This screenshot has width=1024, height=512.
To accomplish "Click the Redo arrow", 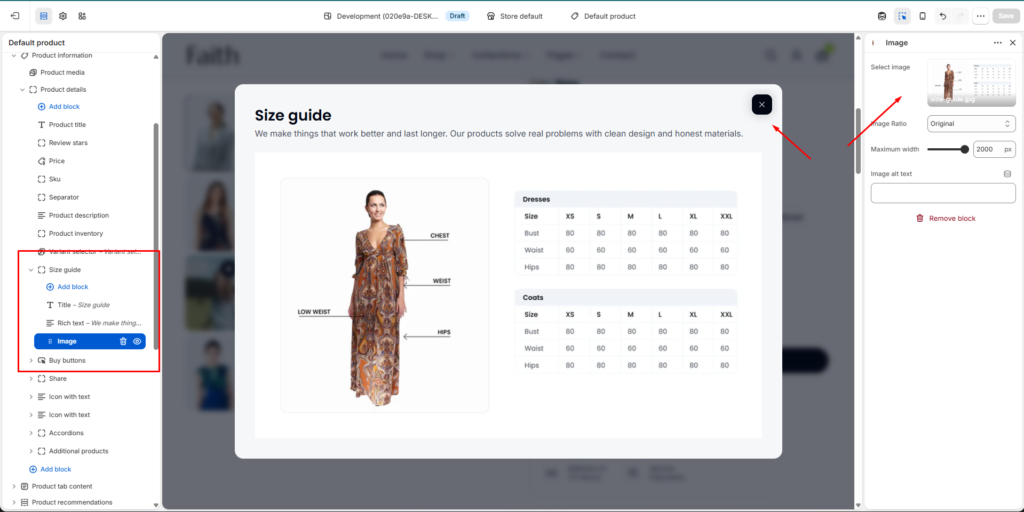I will 960,16.
